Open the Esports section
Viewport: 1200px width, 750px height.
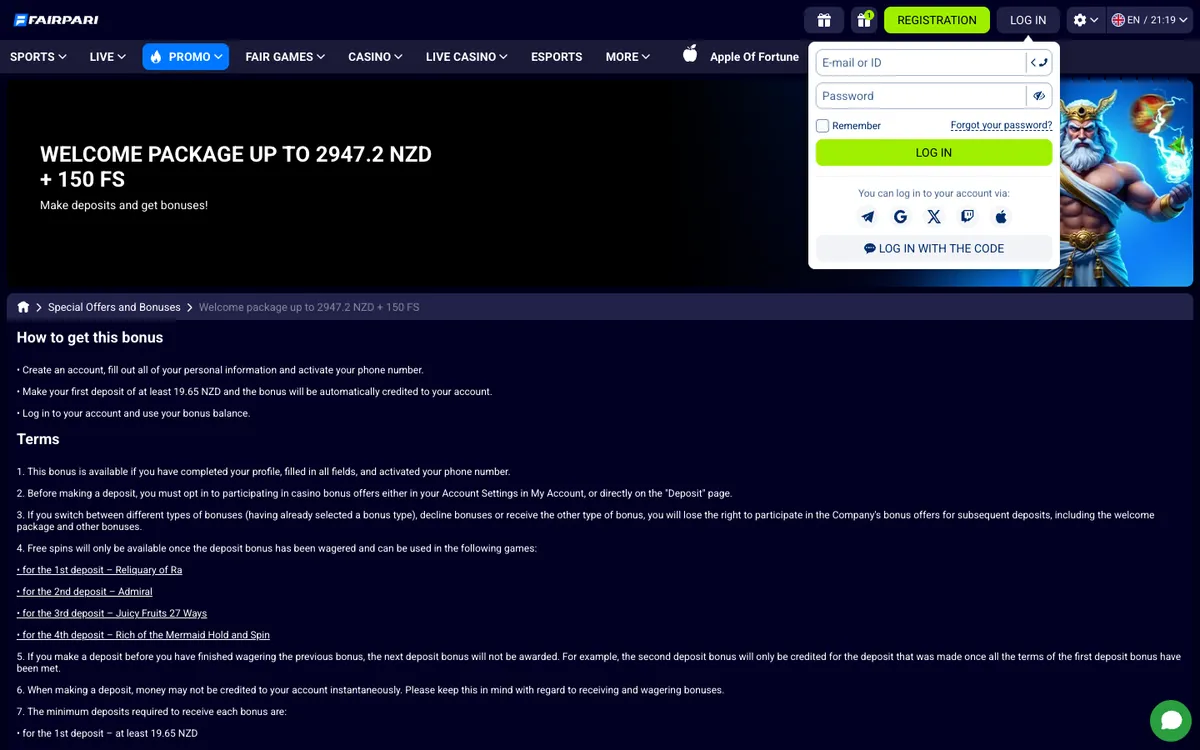coord(557,57)
